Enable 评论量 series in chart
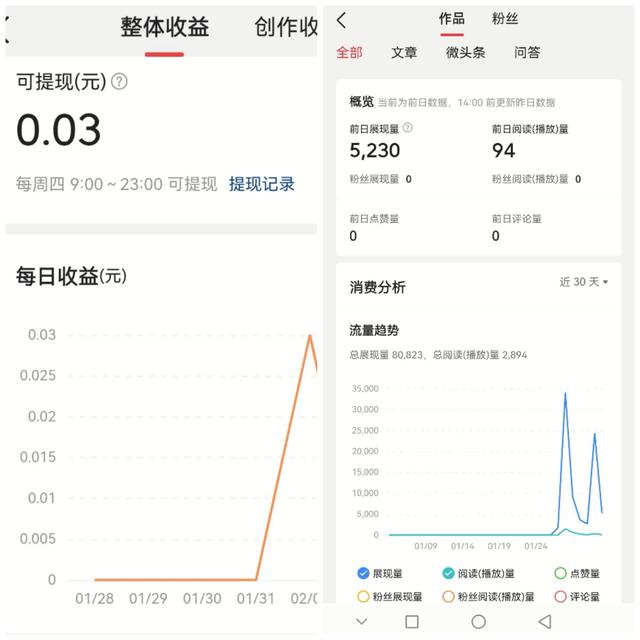The height and width of the screenshot is (640, 640). (560, 596)
